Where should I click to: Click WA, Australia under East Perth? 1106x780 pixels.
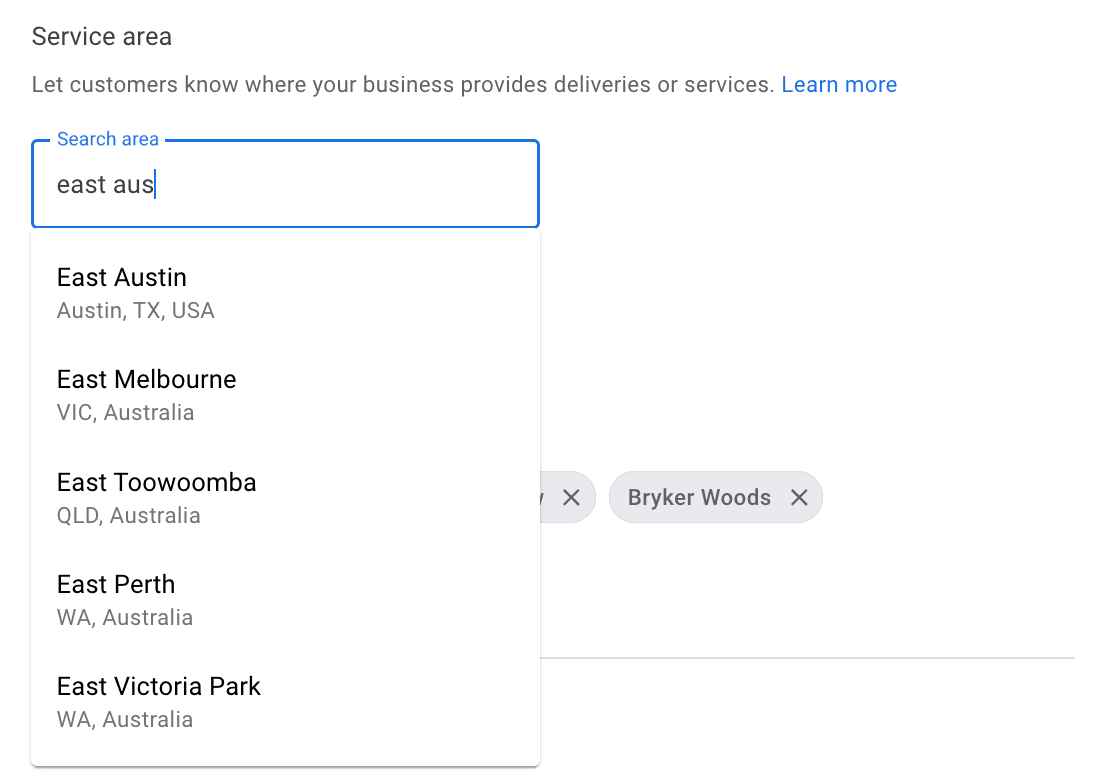[x=125, y=618]
